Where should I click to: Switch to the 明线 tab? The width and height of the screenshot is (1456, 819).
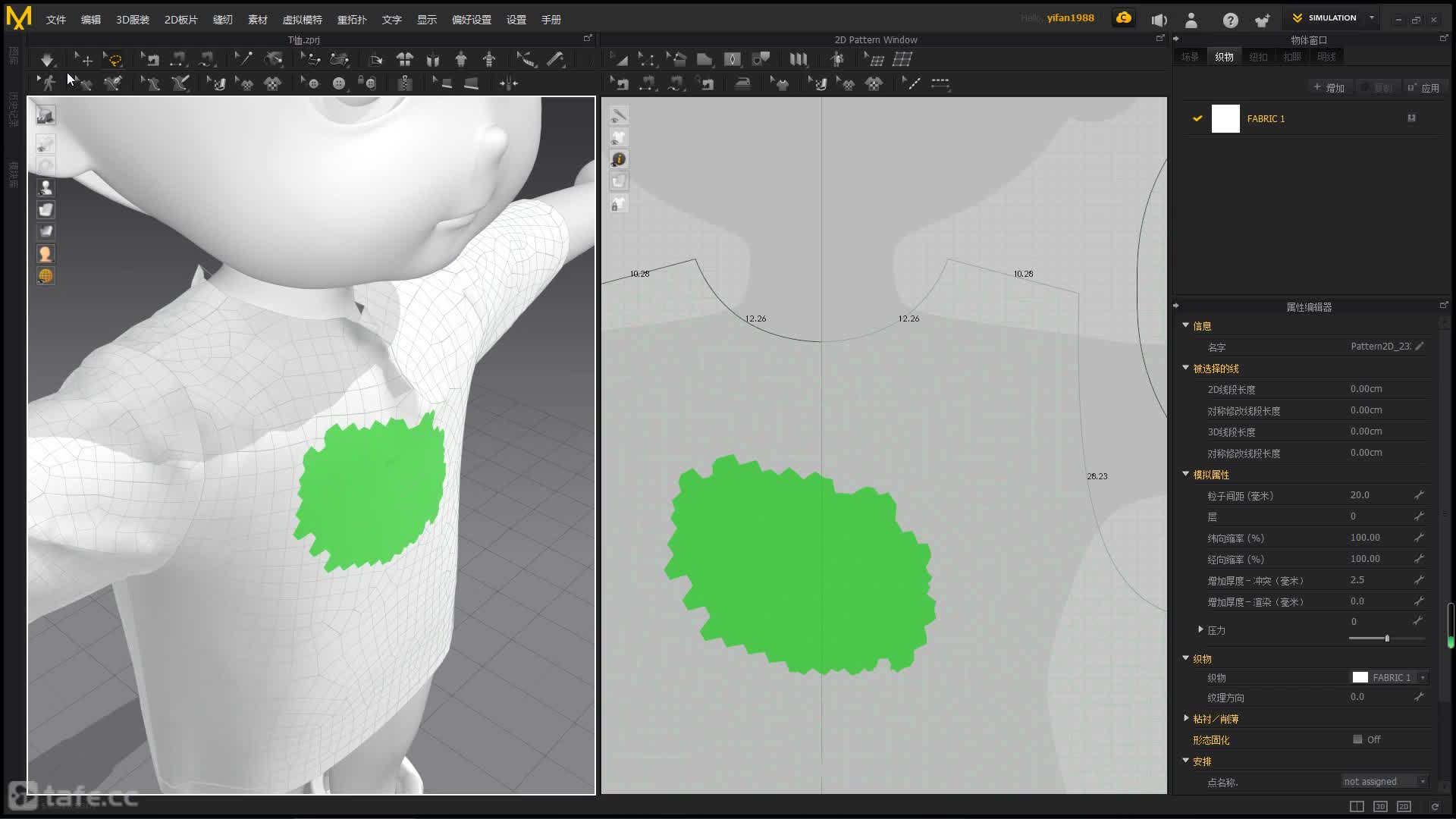tap(1326, 57)
